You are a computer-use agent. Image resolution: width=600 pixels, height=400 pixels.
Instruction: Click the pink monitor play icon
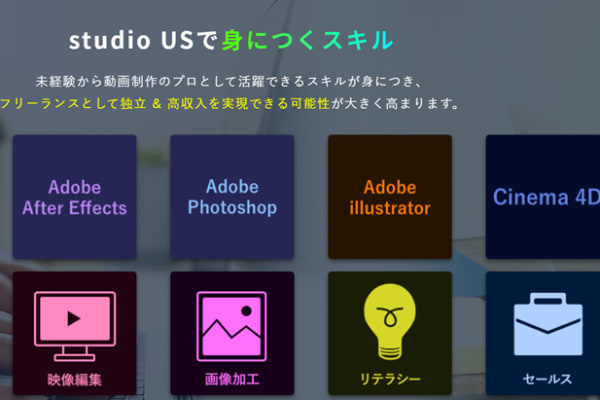click(x=75, y=326)
